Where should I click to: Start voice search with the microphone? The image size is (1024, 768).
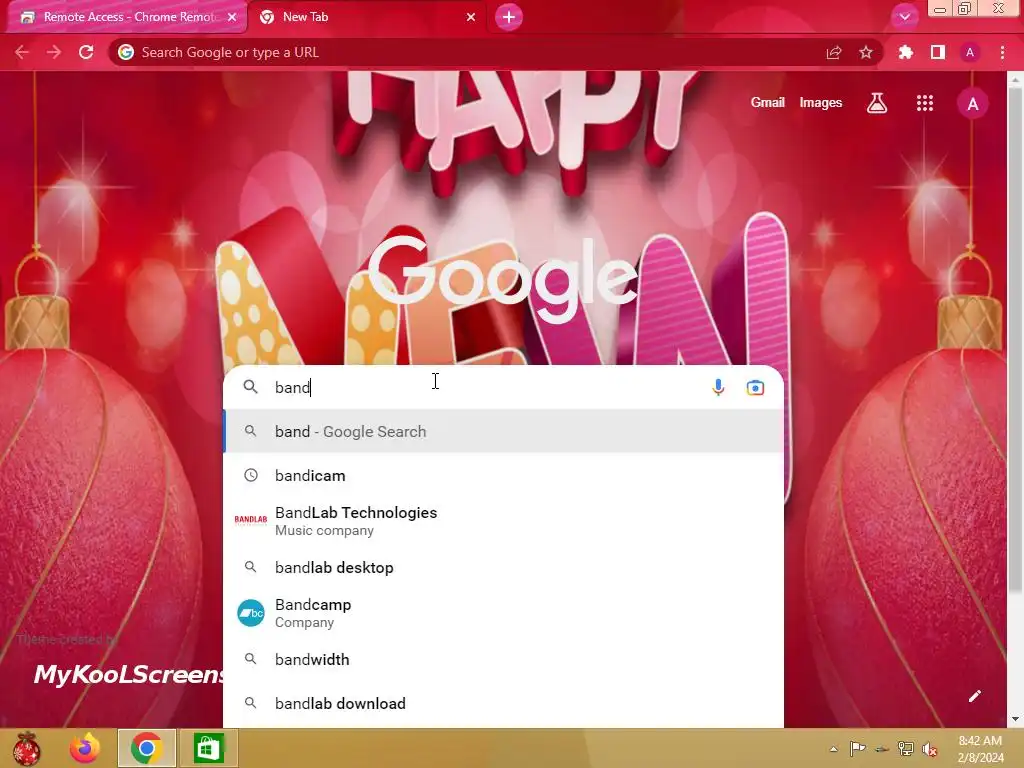pos(718,387)
